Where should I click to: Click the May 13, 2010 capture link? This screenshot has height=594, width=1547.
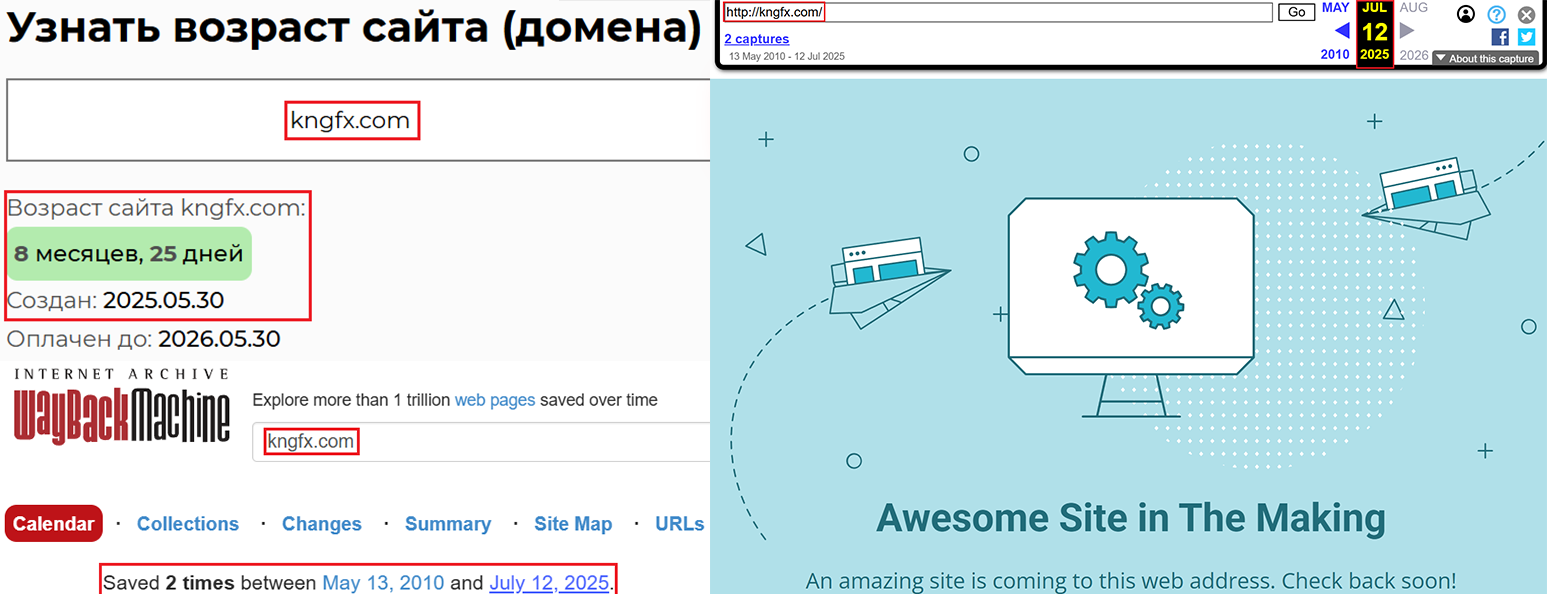(x=382, y=583)
